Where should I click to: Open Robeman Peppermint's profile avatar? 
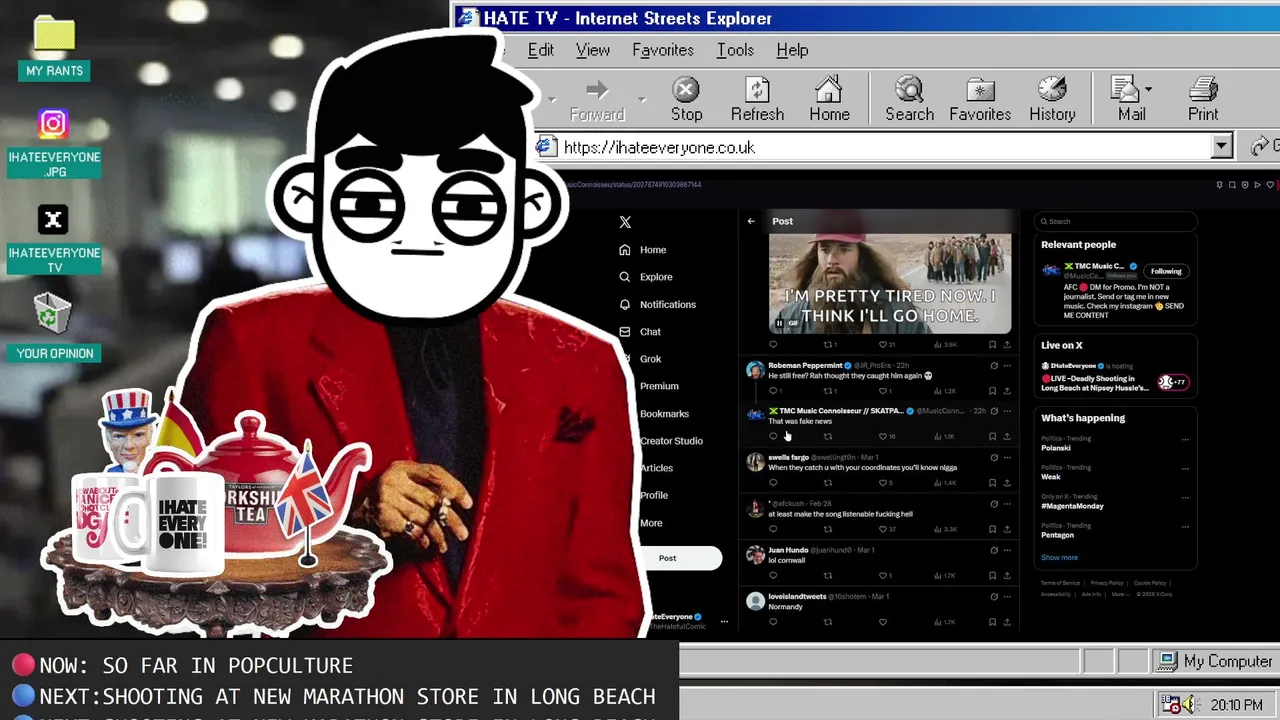[755, 370]
